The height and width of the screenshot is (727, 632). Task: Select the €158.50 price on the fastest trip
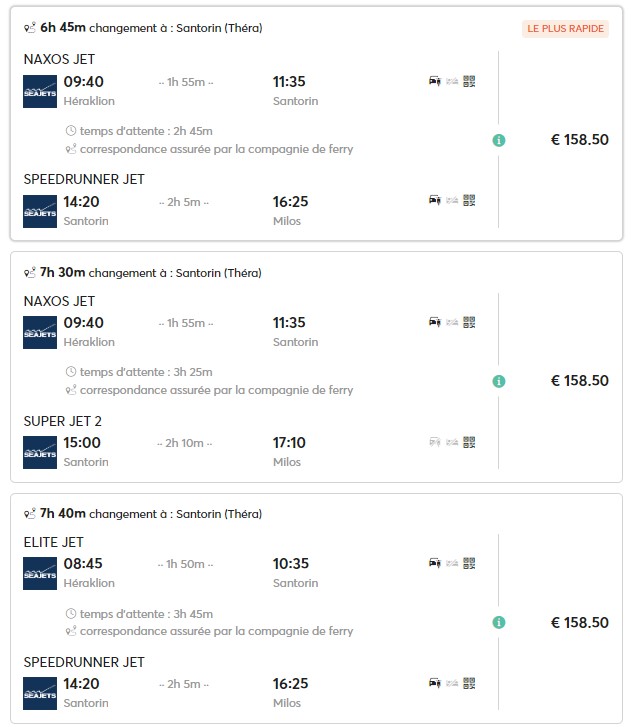click(x=579, y=140)
